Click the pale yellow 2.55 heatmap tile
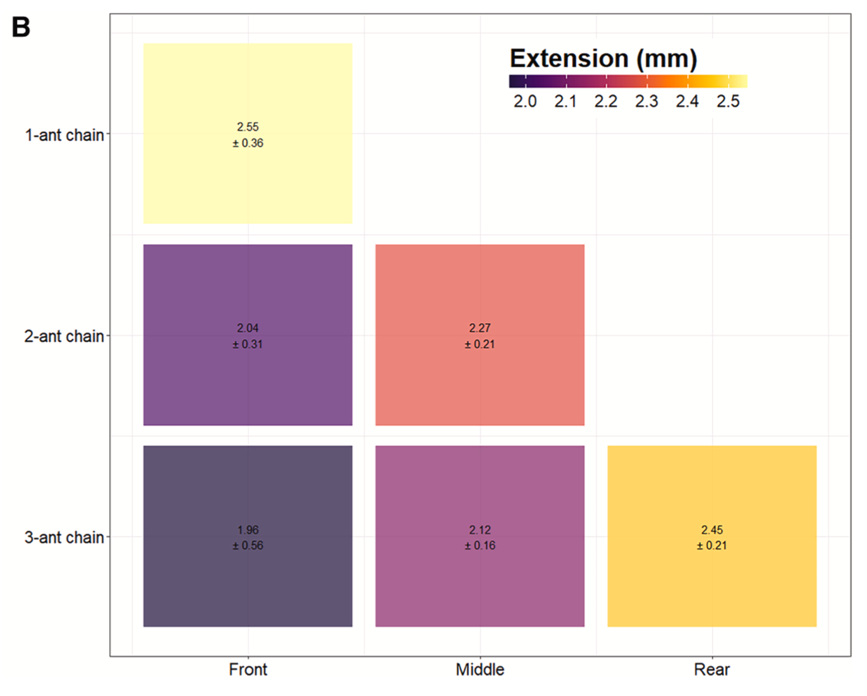This screenshot has height=696, width=867. point(247,133)
